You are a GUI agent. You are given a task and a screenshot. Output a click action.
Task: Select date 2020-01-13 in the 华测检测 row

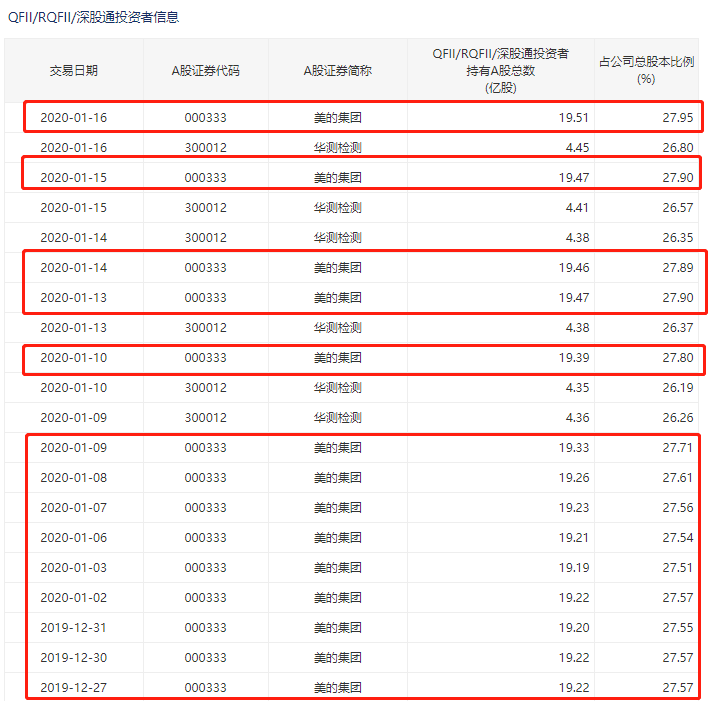73,328
